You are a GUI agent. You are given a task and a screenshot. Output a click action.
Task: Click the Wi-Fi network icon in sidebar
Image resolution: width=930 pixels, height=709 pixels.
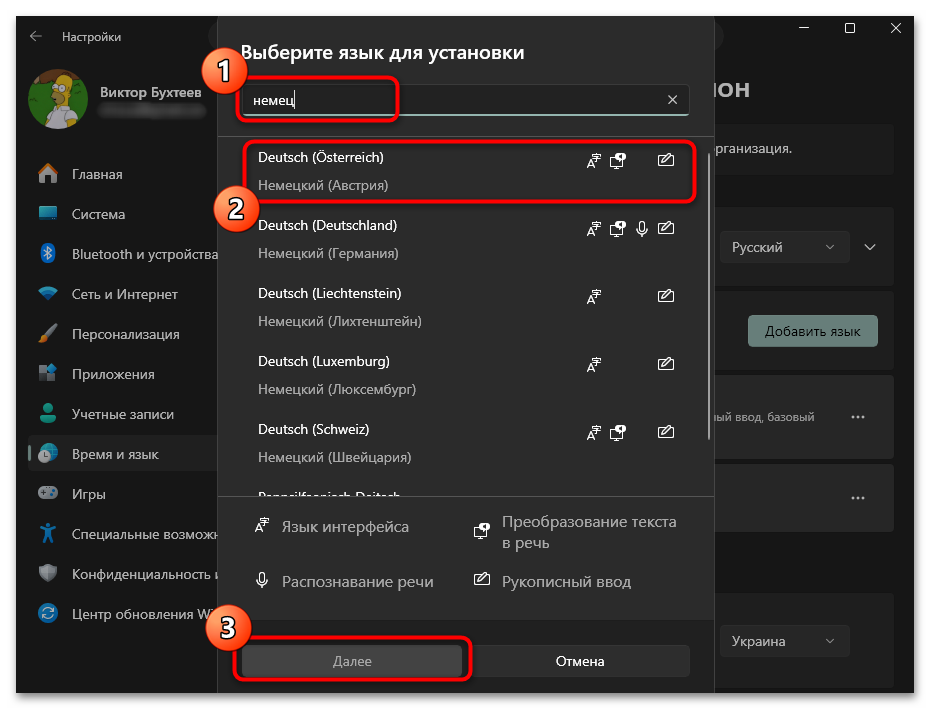point(48,294)
